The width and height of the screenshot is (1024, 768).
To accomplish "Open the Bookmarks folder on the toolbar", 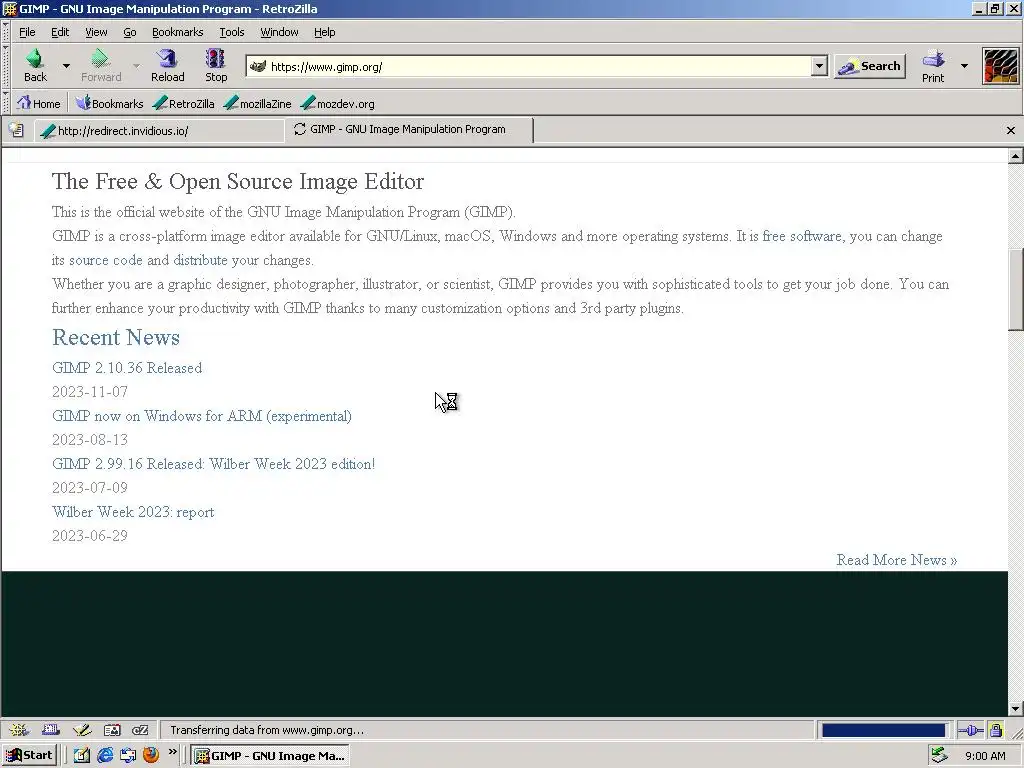I will (109, 103).
